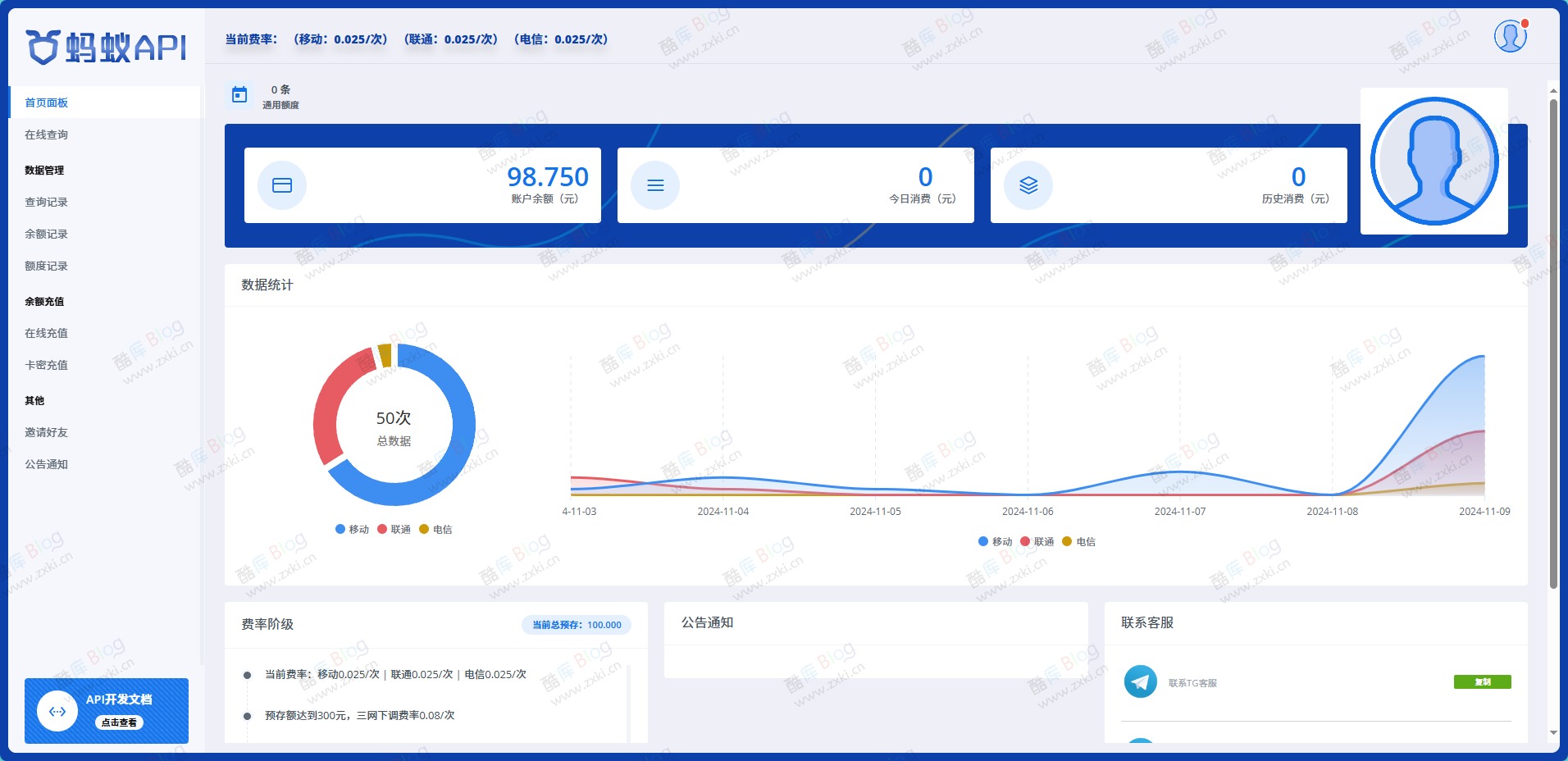Click the blue 移动 color dot in legend
This screenshot has width=1568, height=761.
point(339,529)
